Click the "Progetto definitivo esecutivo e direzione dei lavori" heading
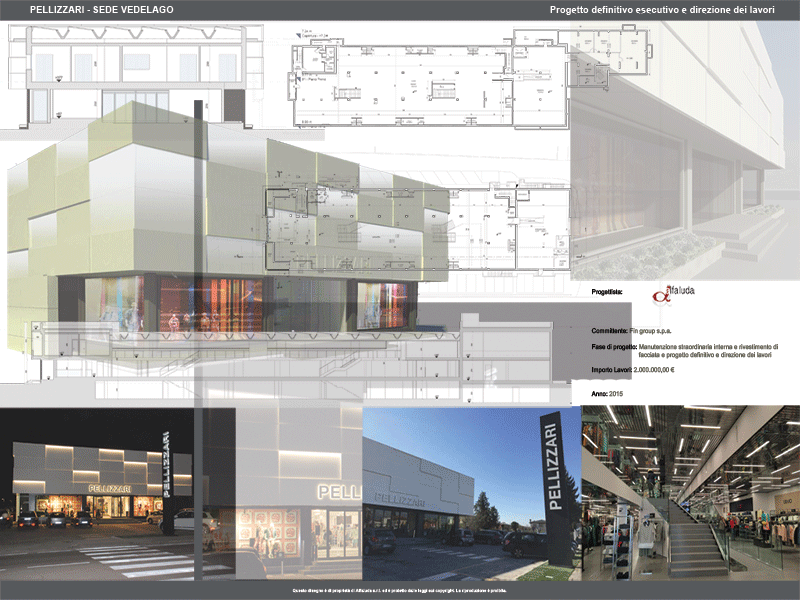The width and height of the screenshot is (800, 600). (662, 10)
